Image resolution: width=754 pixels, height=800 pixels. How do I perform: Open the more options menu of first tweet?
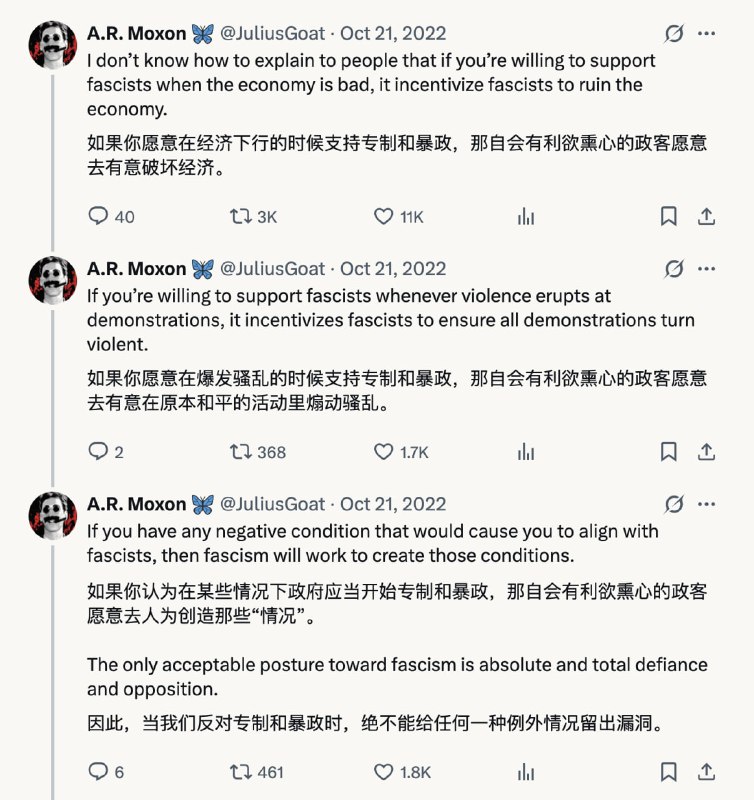click(707, 34)
